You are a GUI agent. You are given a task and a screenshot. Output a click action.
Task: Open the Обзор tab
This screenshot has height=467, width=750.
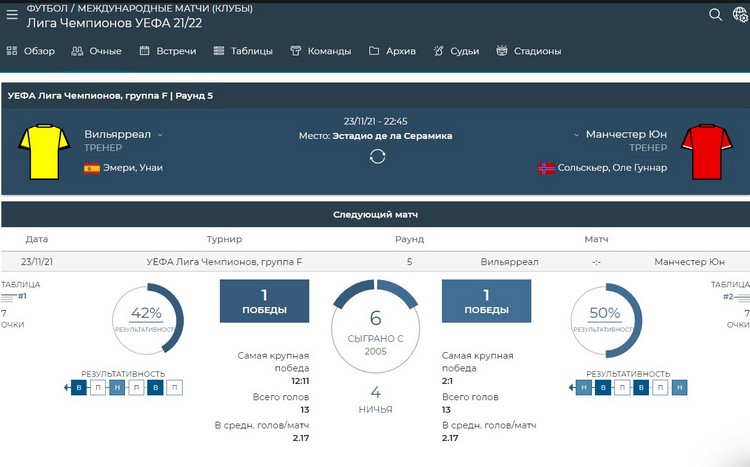click(x=31, y=51)
